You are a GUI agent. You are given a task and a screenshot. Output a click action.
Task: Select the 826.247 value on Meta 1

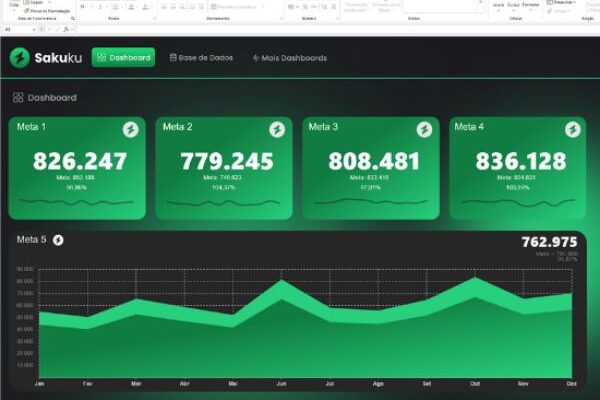[x=80, y=161]
